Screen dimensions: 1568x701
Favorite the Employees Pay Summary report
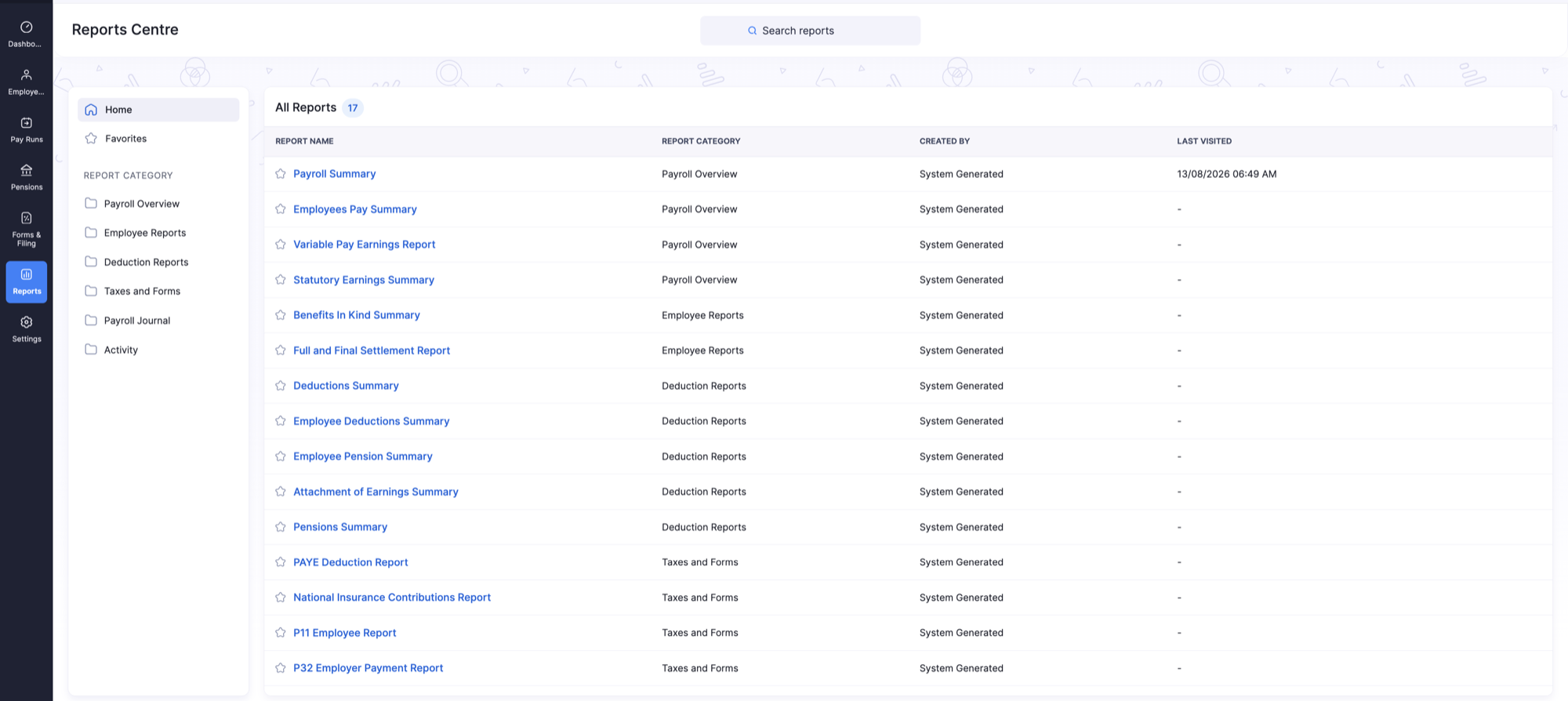tap(281, 209)
